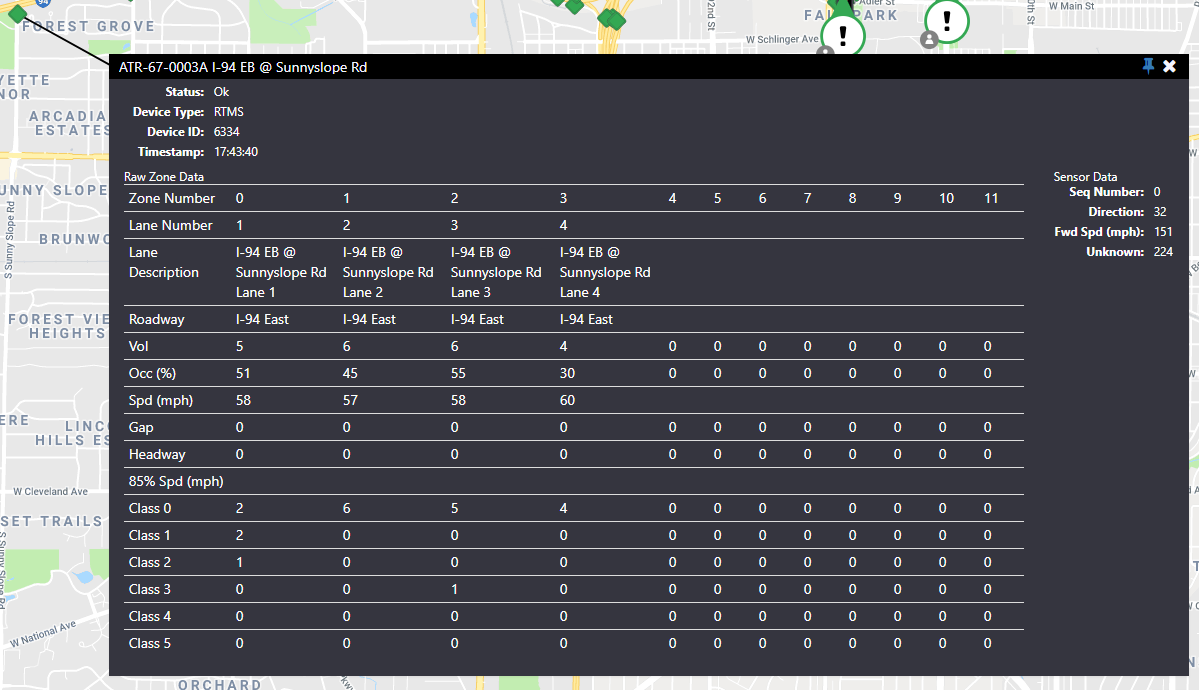The width and height of the screenshot is (1199, 690).
Task: Click zone number 10 column header
Action: coord(946,198)
